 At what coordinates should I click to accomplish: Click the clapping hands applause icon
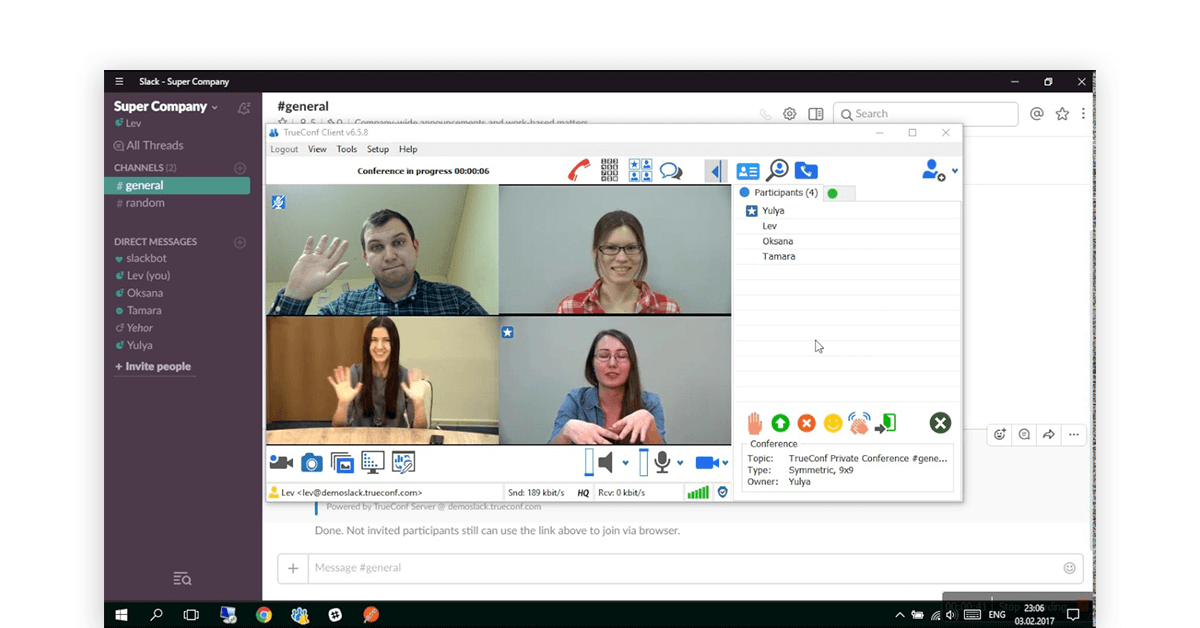pyautogui.click(x=859, y=423)
